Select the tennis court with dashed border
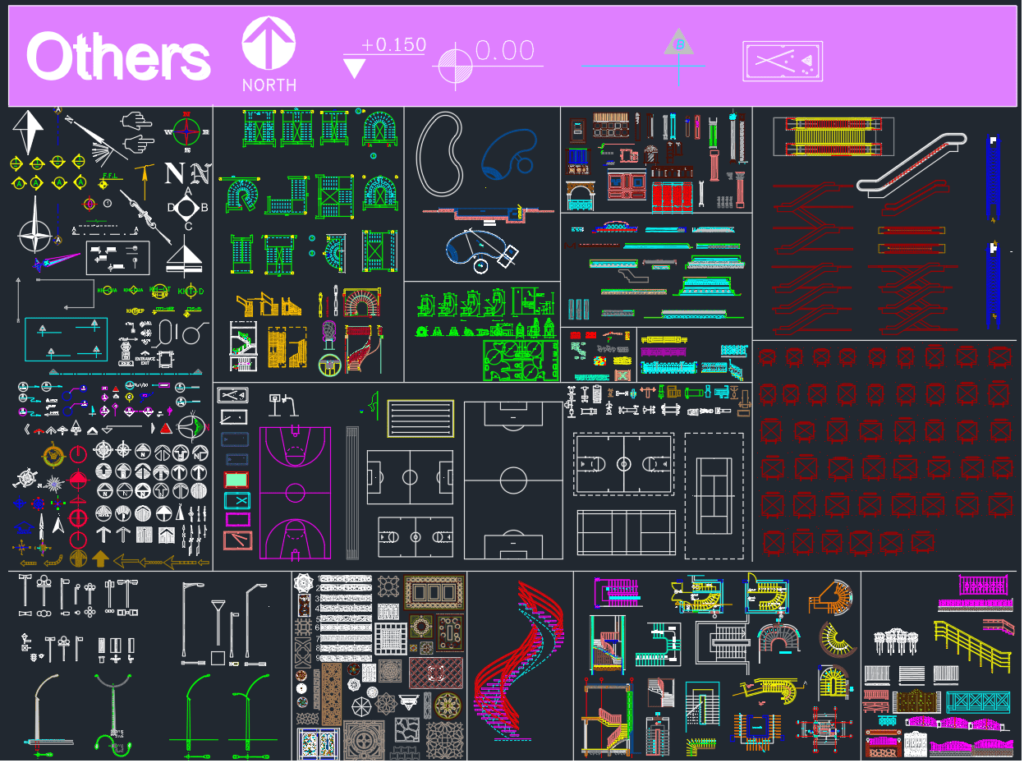This screenshot has width=1024, height=763. click(714, 495)
